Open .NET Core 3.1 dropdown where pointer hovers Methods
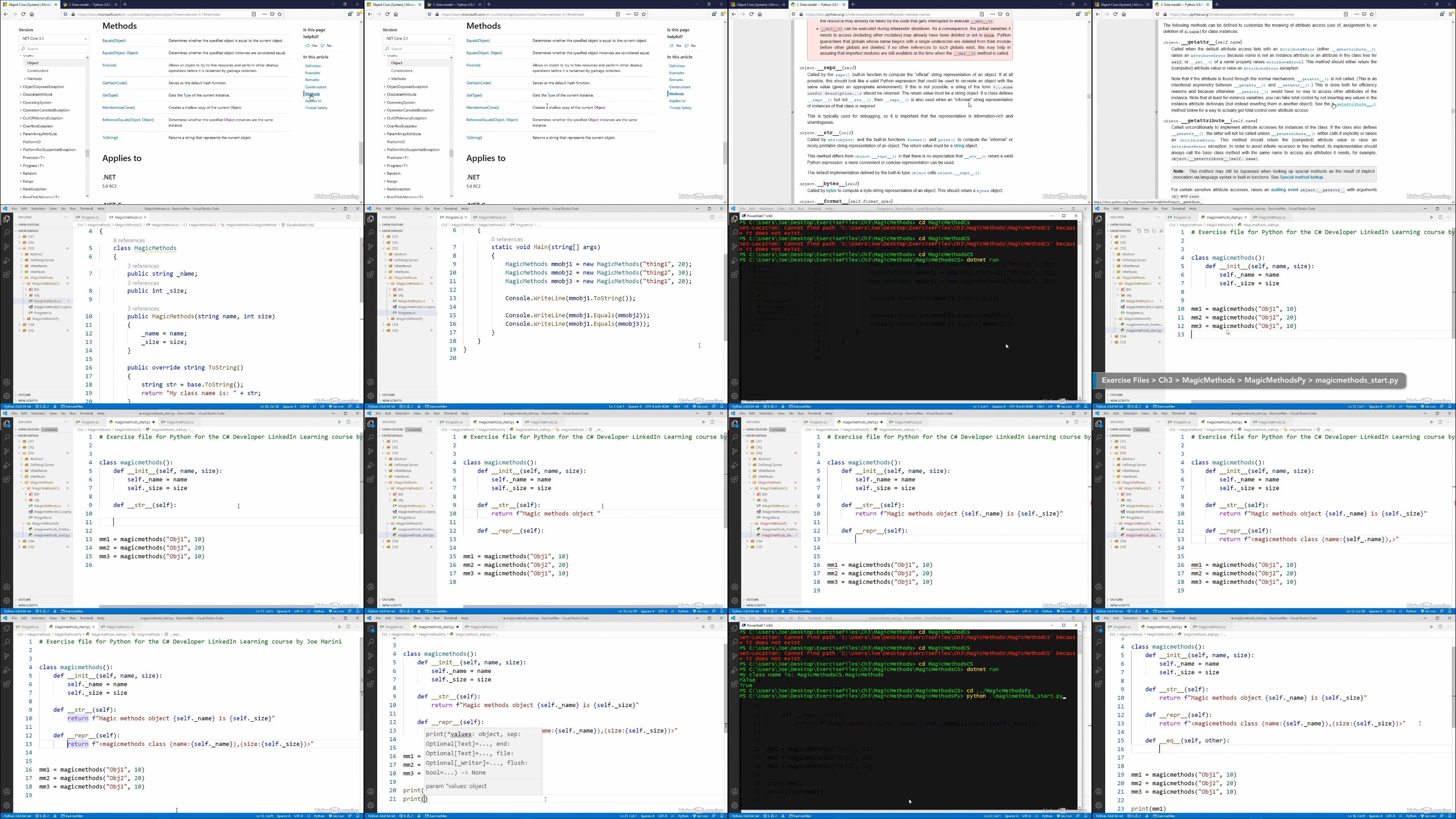The image size is (1456, 819). 54,38
